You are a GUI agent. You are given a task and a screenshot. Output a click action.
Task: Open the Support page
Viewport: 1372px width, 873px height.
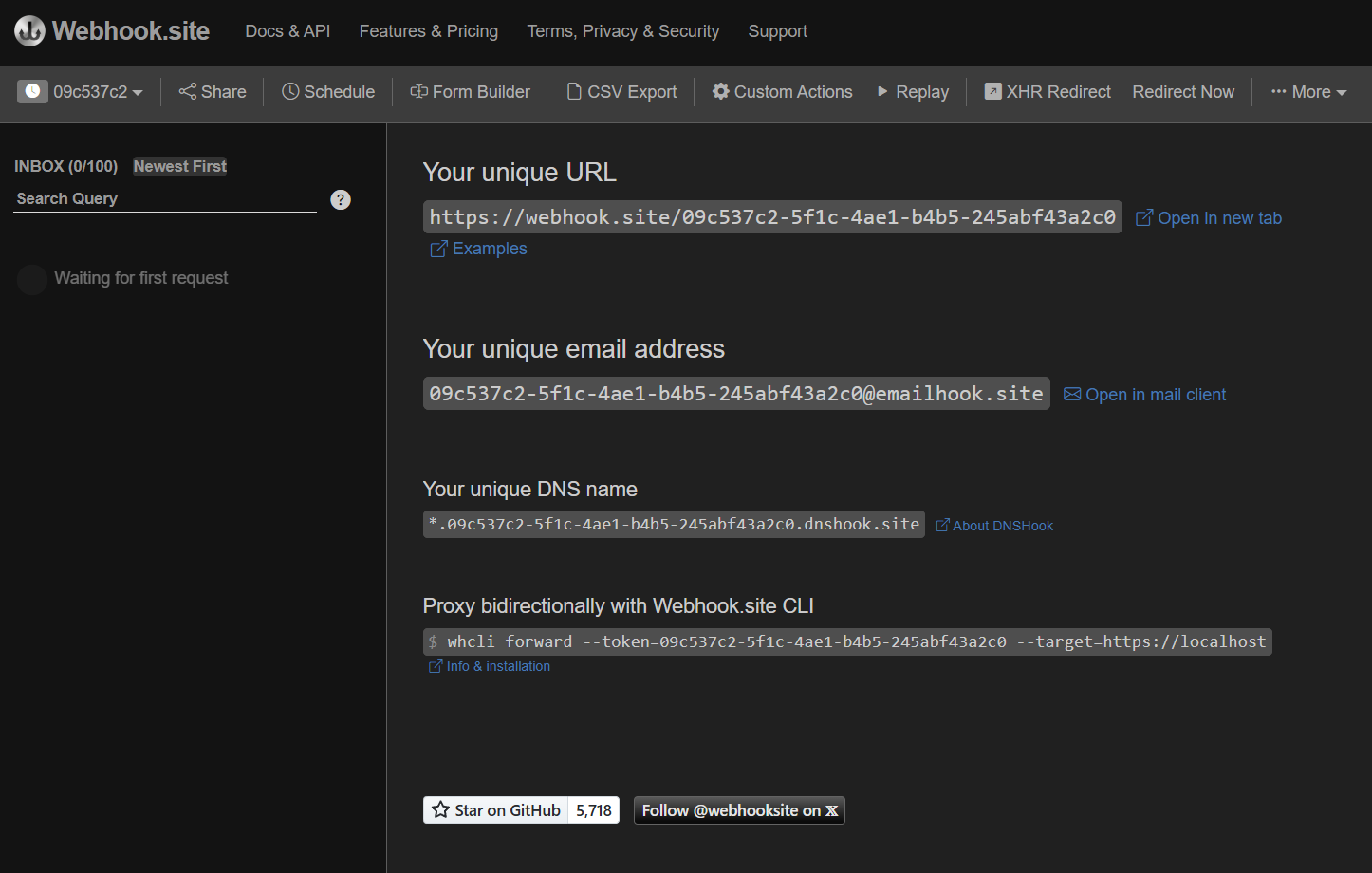point(778,31)
